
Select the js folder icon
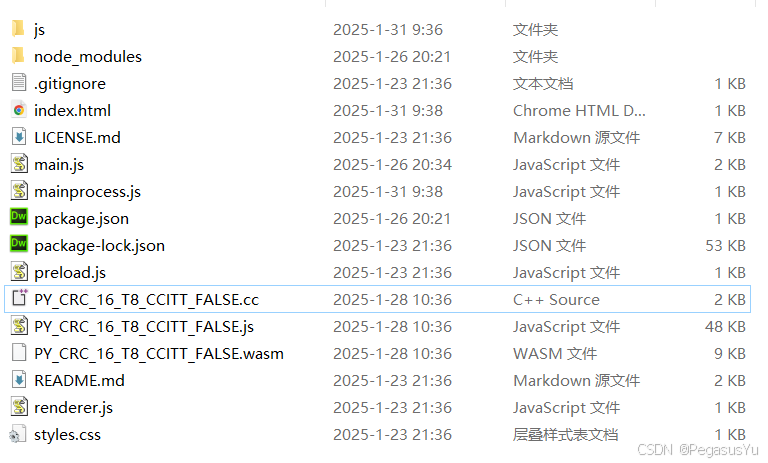tap(19, 28)
